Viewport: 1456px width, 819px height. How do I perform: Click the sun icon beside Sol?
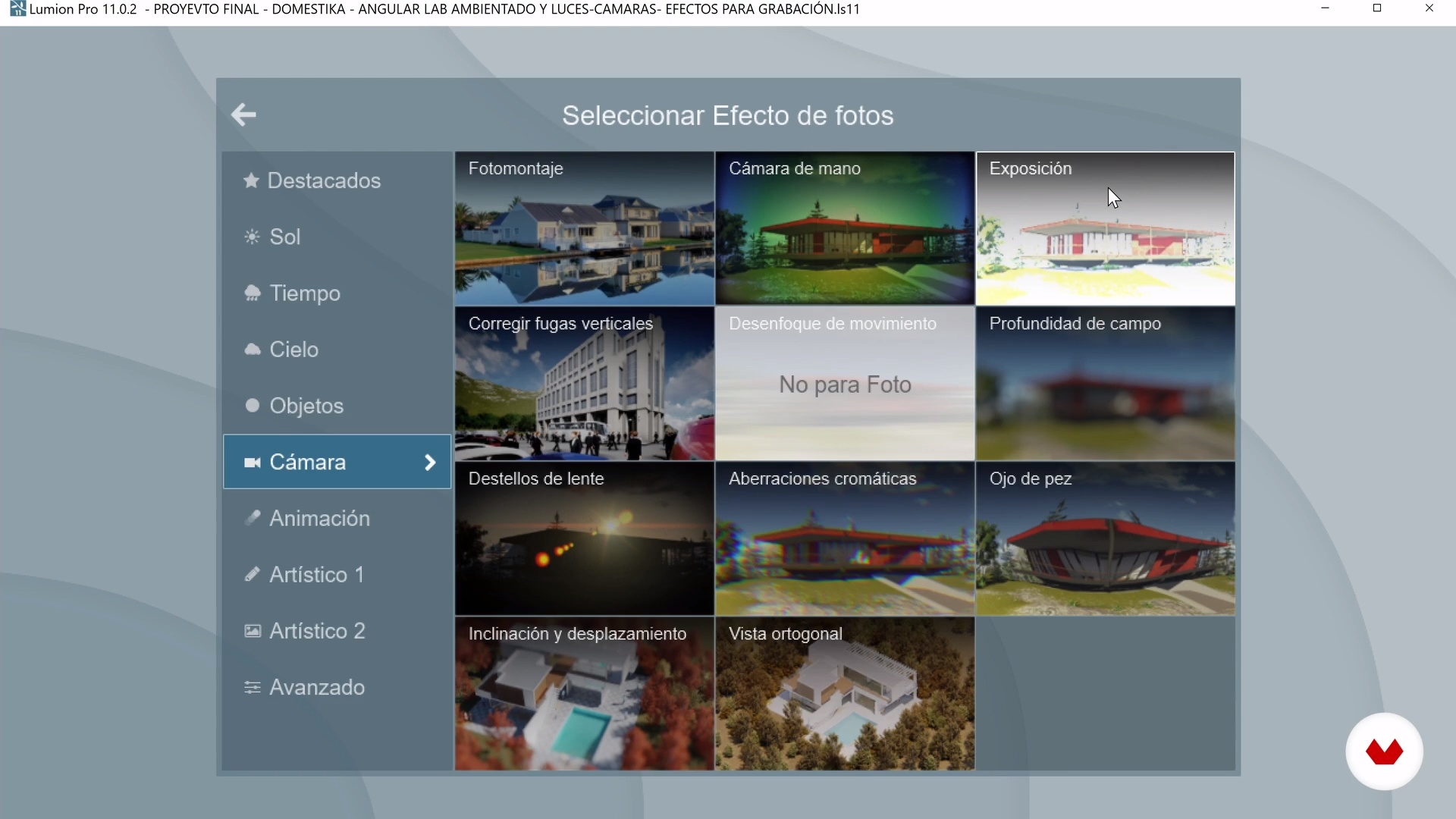tap(252, 237)
